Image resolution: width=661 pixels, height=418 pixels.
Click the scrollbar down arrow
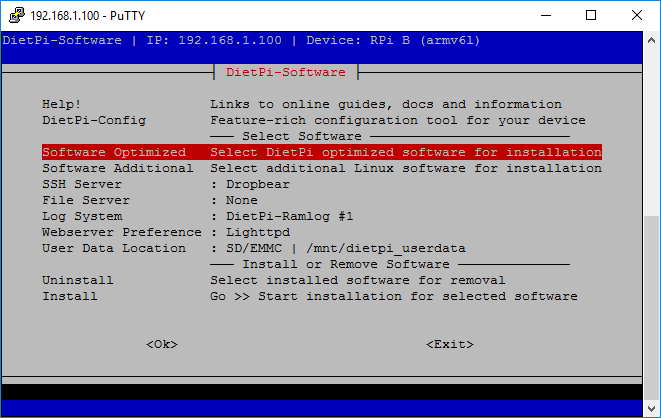[x=651, y=409]
